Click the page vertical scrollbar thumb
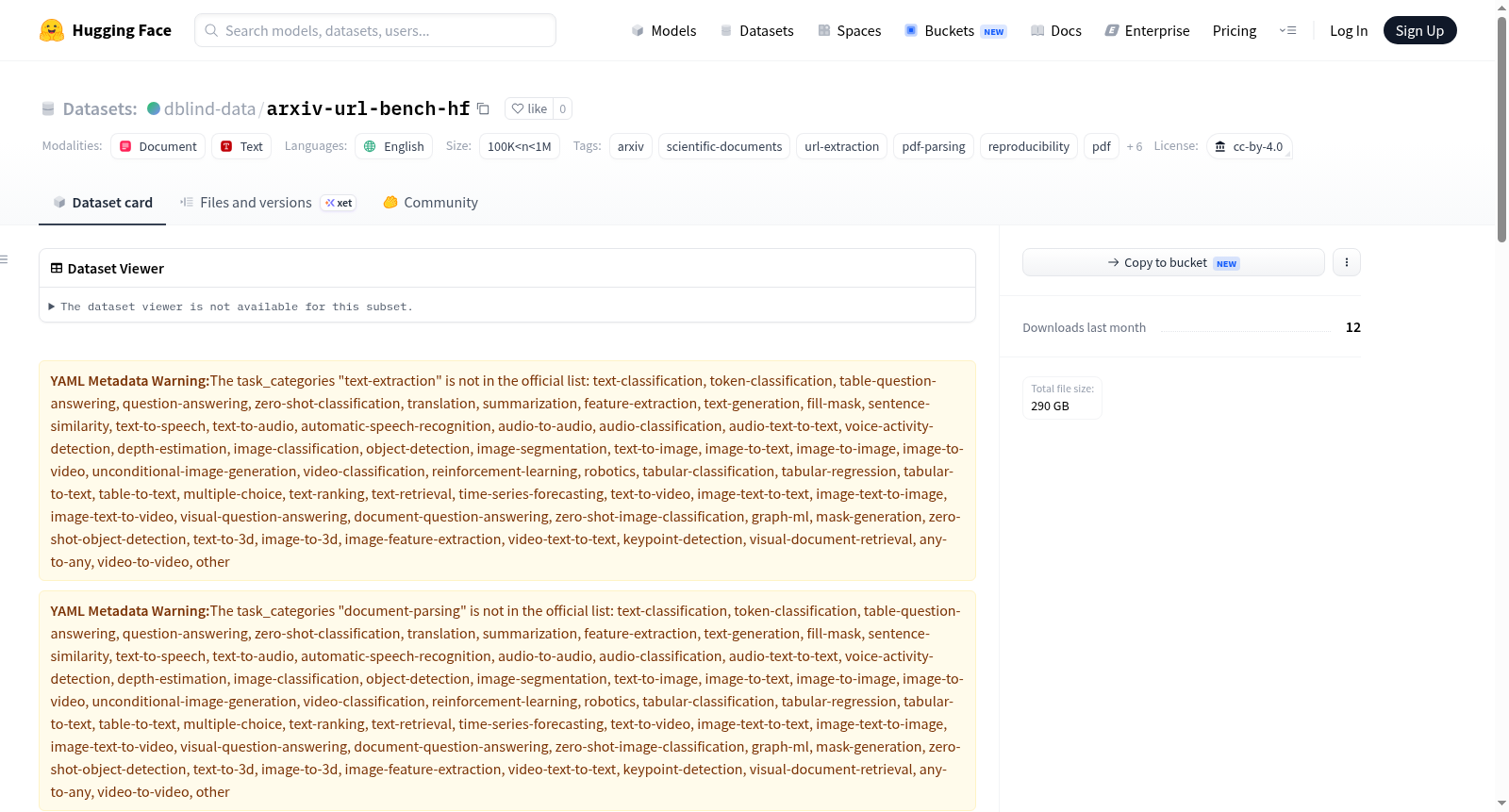The width and height of the screenshot is (1509, 812). tap(1501, 128)
